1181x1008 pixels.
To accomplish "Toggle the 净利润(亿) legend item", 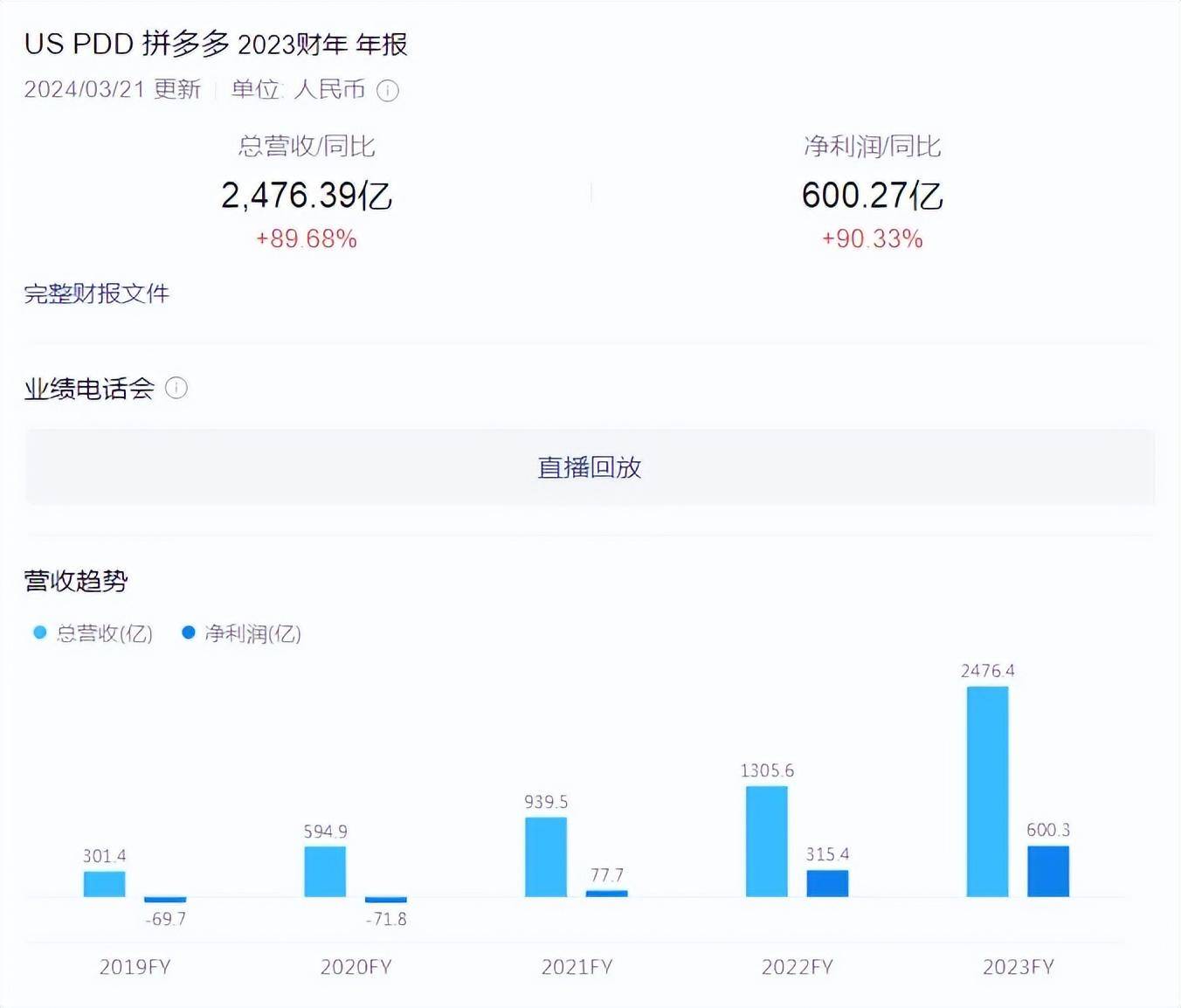I will click(x=241, y=633).
